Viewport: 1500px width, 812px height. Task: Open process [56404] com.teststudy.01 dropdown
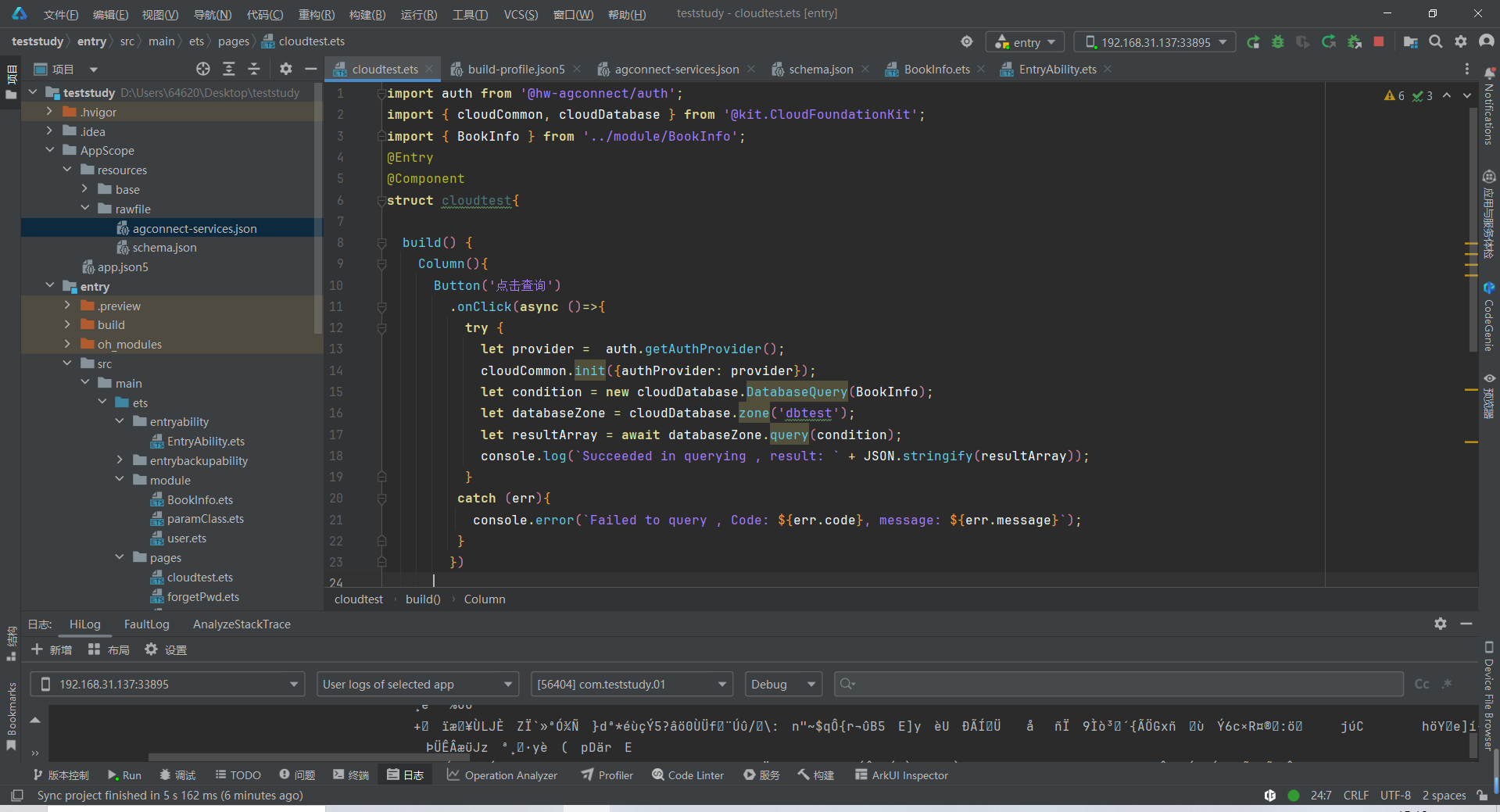click(x=632, y=684)
